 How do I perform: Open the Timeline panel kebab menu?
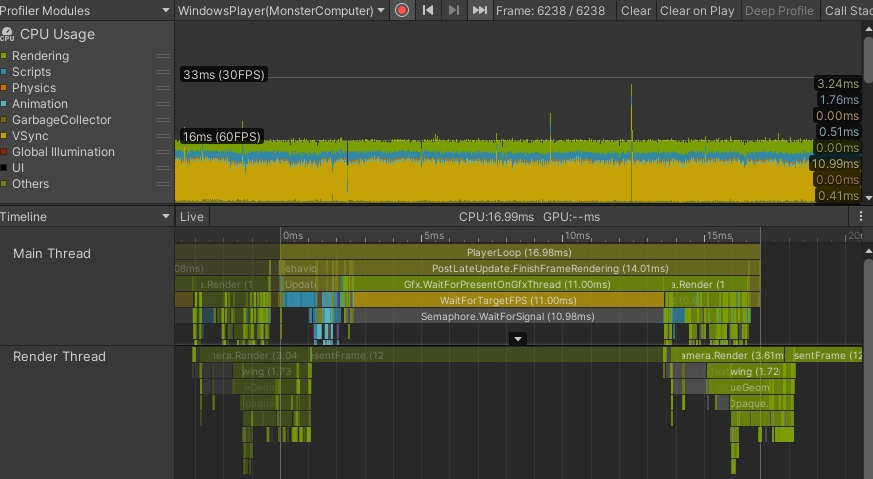[861, 217]
